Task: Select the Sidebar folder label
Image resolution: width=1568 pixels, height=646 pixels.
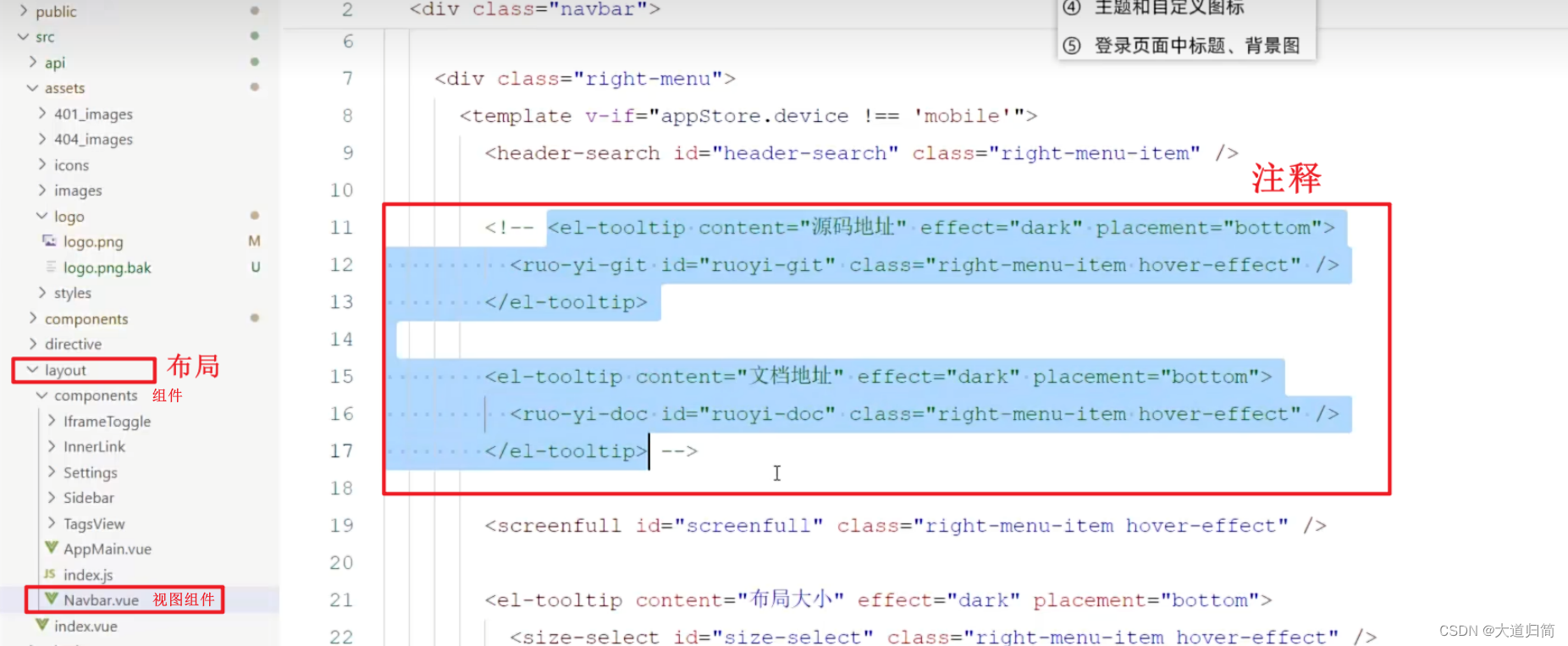Action: [x=88, y=498]
